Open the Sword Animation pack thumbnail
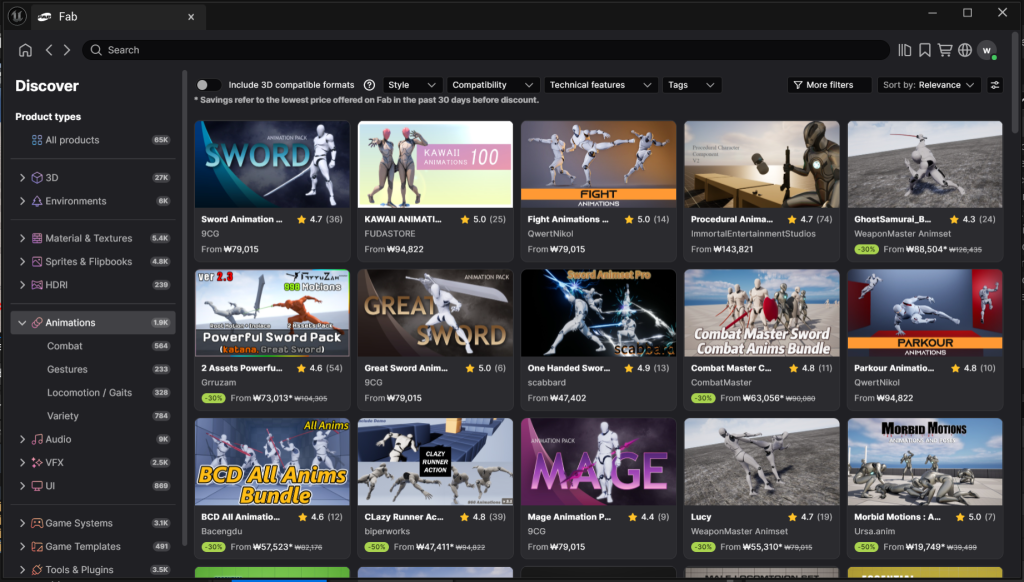The height and width of the screenshot is (582, 1024). tap(272, 165)
